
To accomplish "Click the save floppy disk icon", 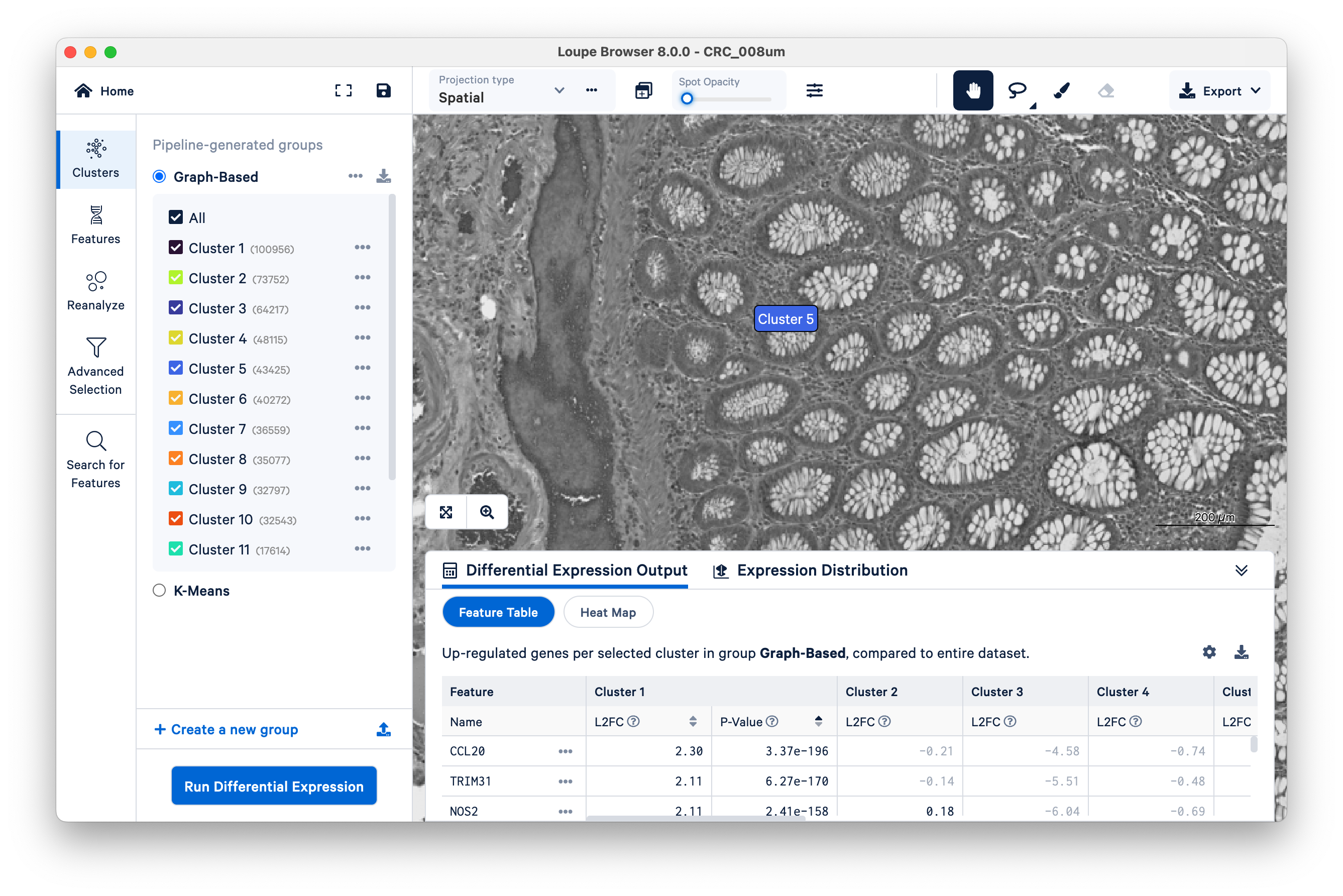I will (383, 90).
